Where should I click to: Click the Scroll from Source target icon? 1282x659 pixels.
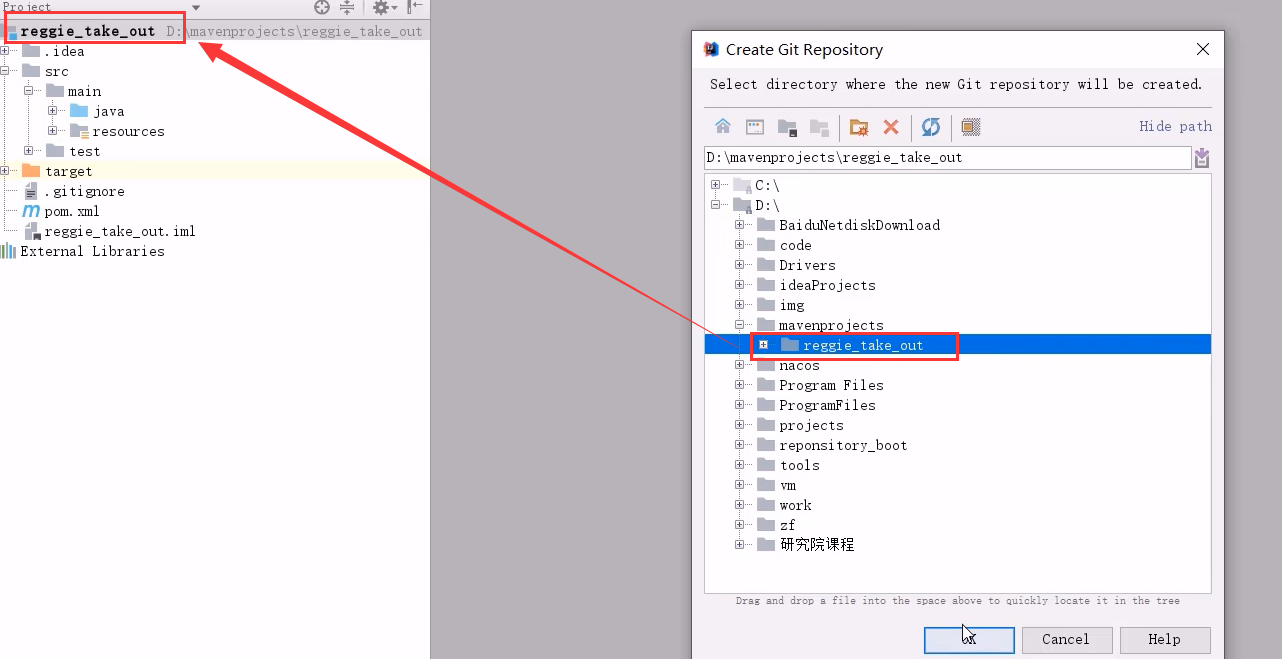(321, 7)
